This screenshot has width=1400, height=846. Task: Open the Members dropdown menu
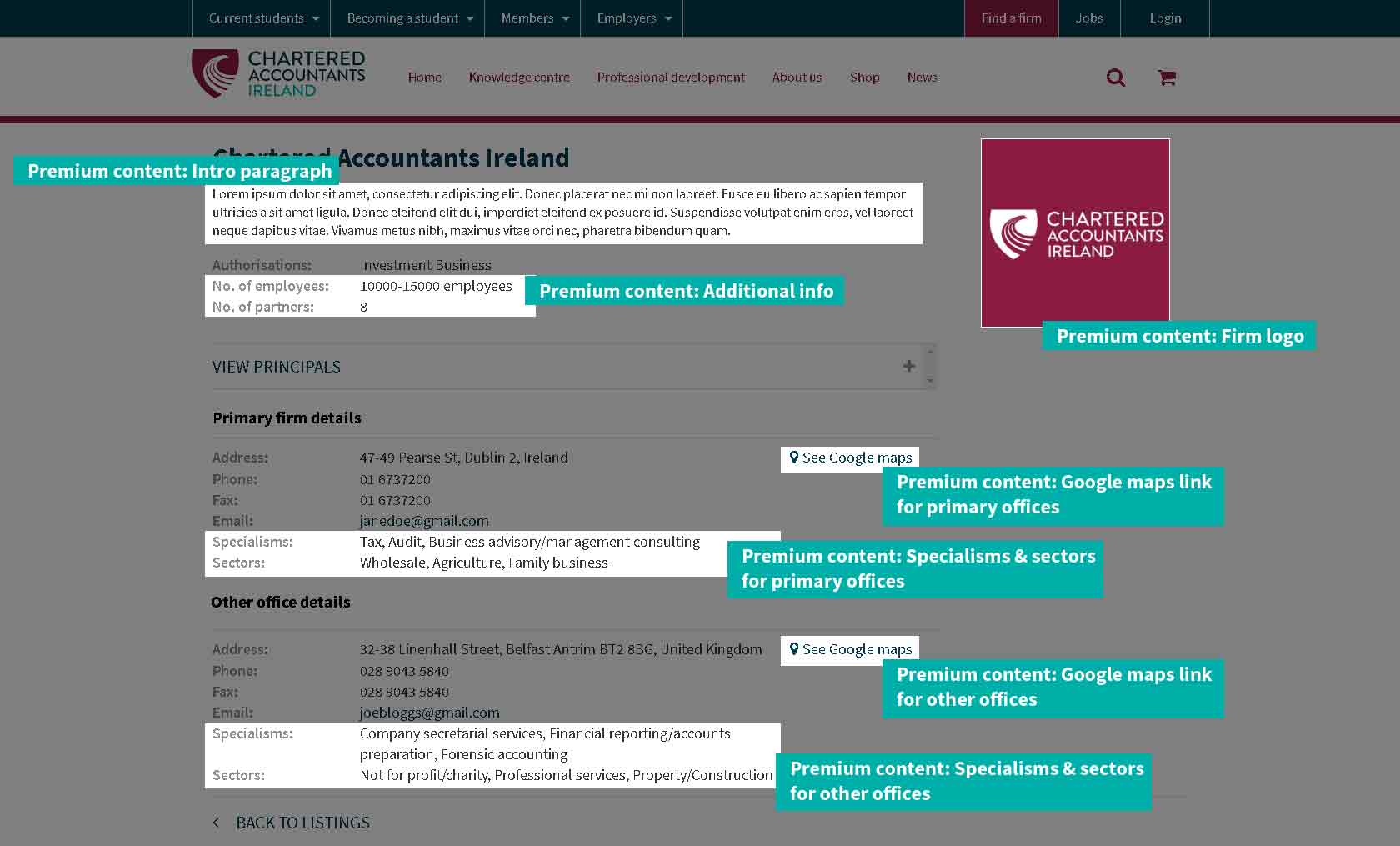point(534,18)
